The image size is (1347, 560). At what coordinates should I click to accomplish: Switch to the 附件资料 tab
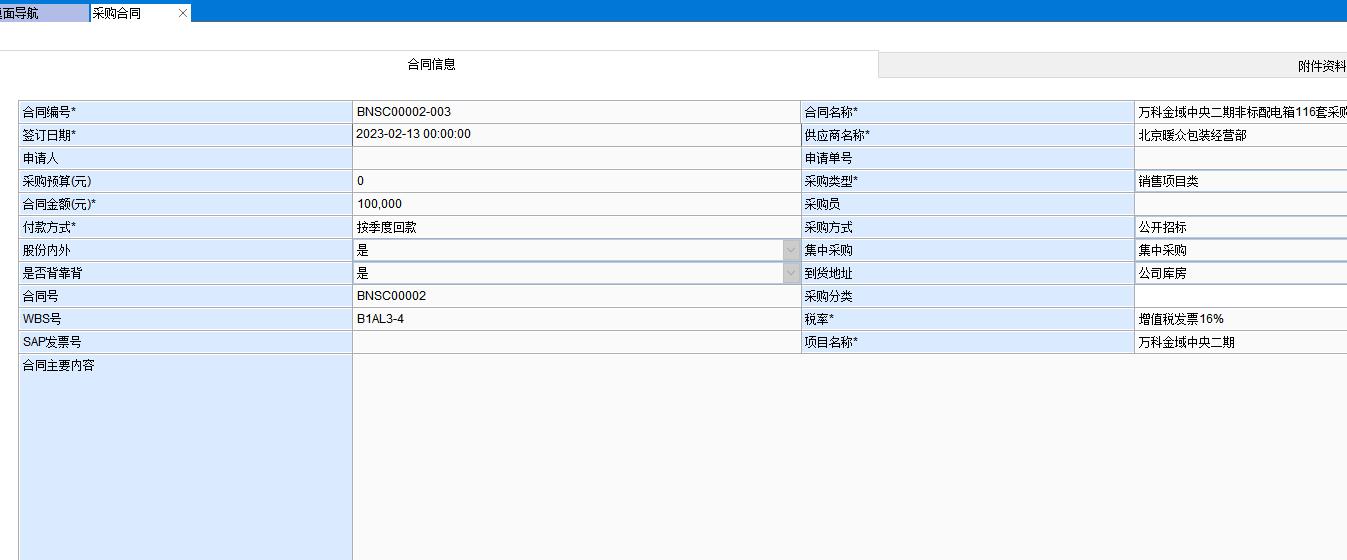pos(1320,66)
